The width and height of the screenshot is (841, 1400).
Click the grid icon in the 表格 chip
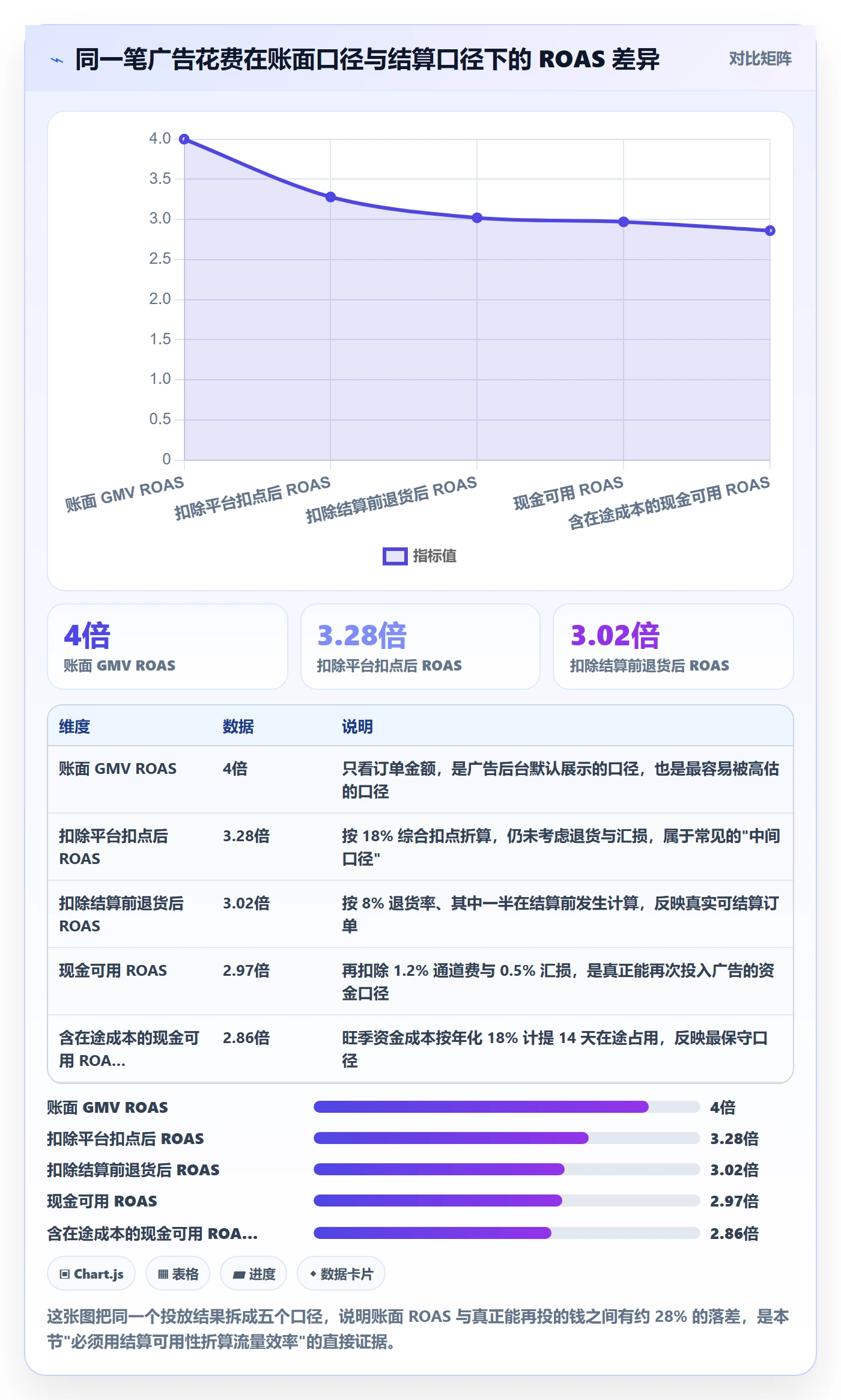coord(163,1274)
